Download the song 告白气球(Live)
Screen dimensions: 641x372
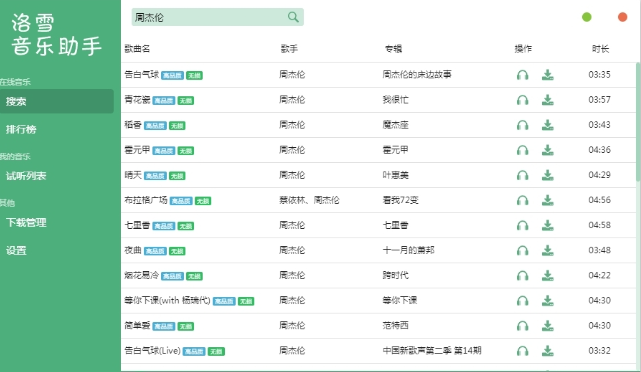click(x=548, y=351)
